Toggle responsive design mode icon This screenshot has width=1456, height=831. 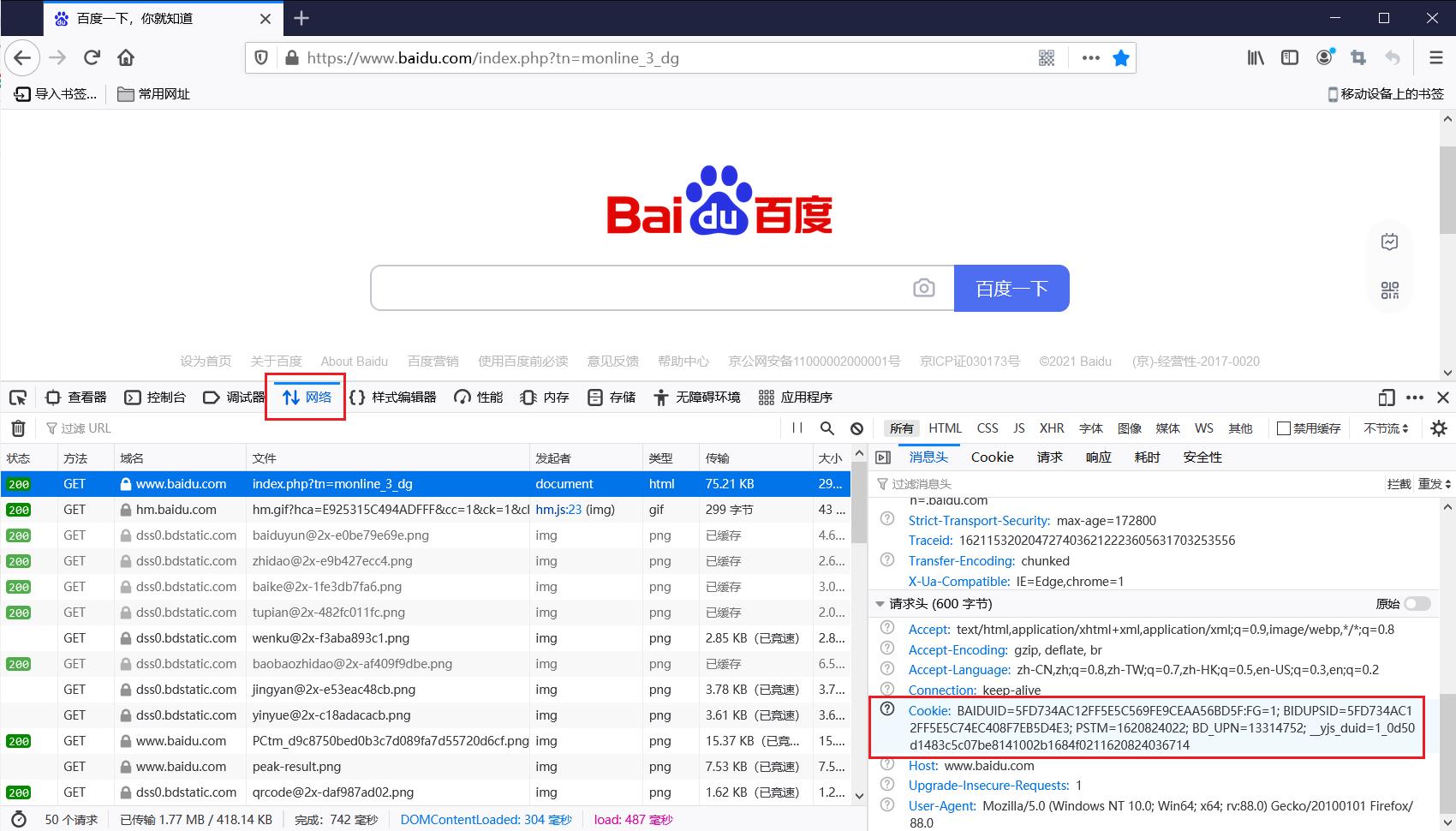1387,398
